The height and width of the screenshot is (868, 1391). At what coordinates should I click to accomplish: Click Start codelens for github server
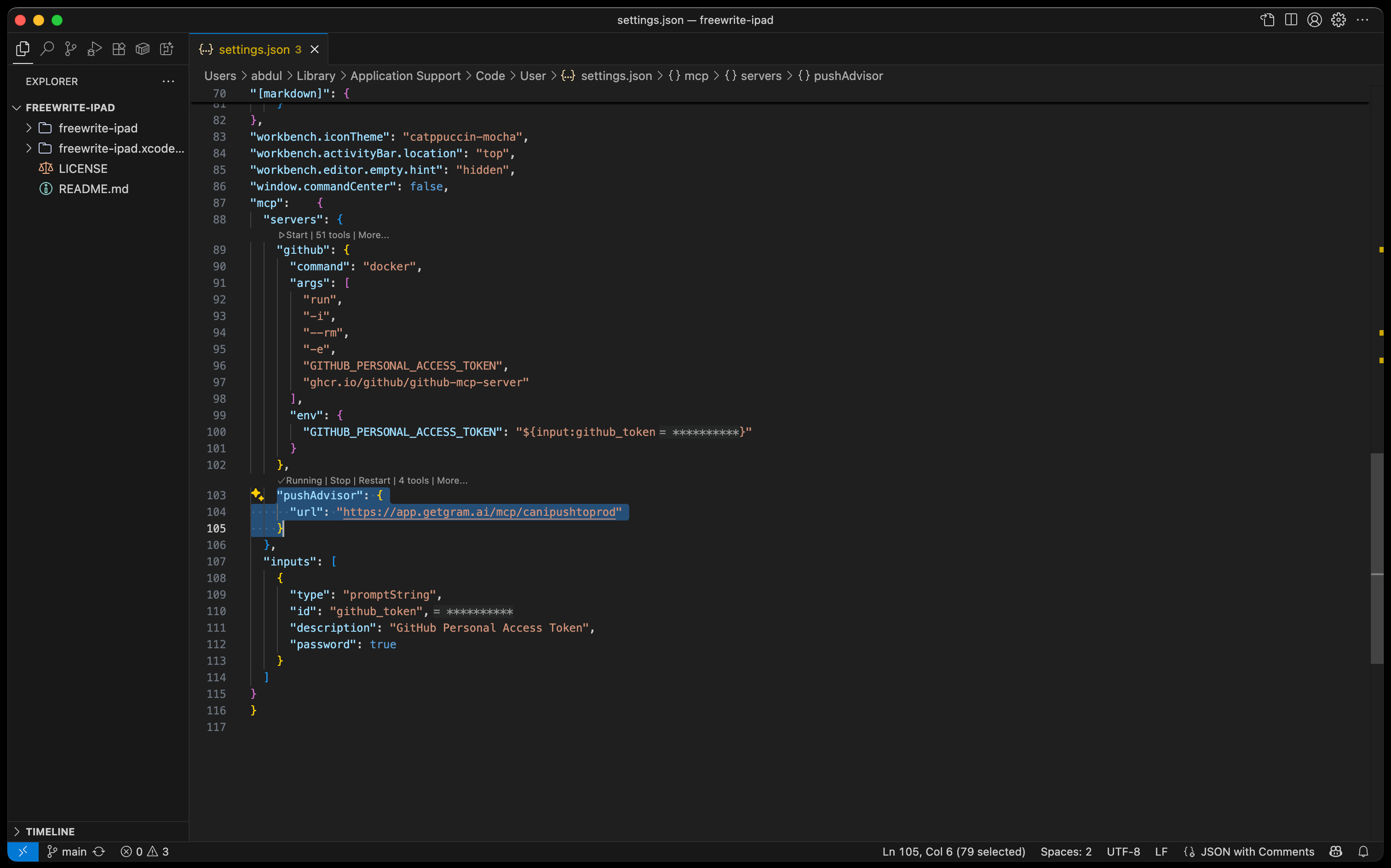pos(293,235)
